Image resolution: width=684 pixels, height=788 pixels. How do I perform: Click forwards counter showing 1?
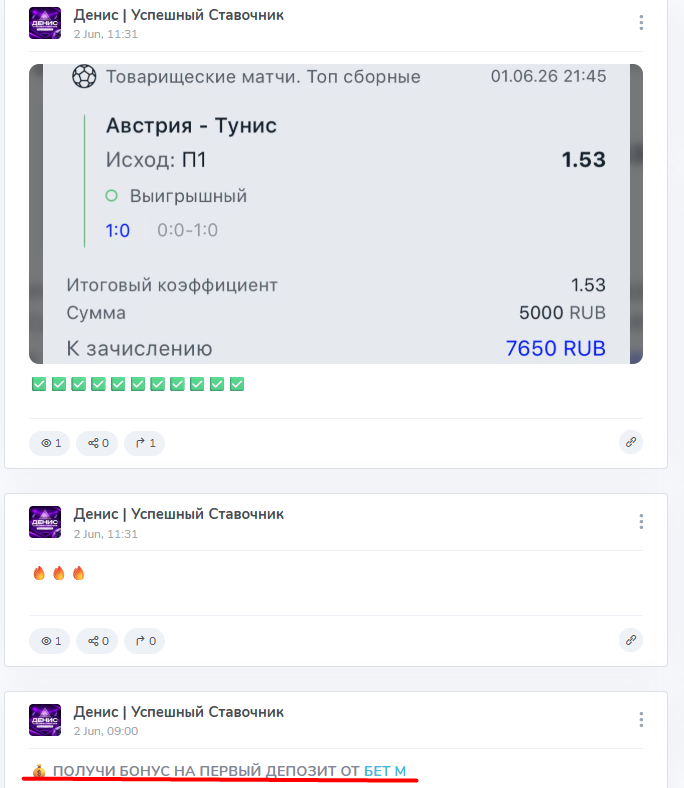pyautogui.click(x=145, y=443)
